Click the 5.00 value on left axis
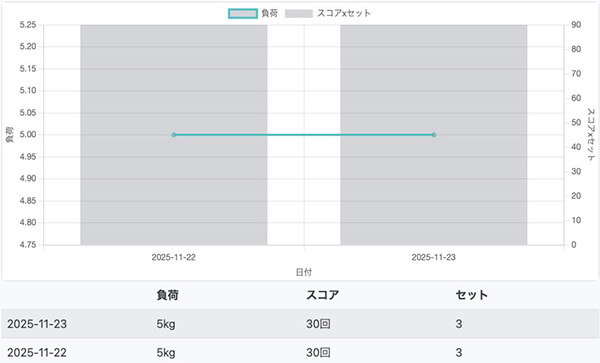The height and width of the screenshot is (363, 600). [28, 135]
